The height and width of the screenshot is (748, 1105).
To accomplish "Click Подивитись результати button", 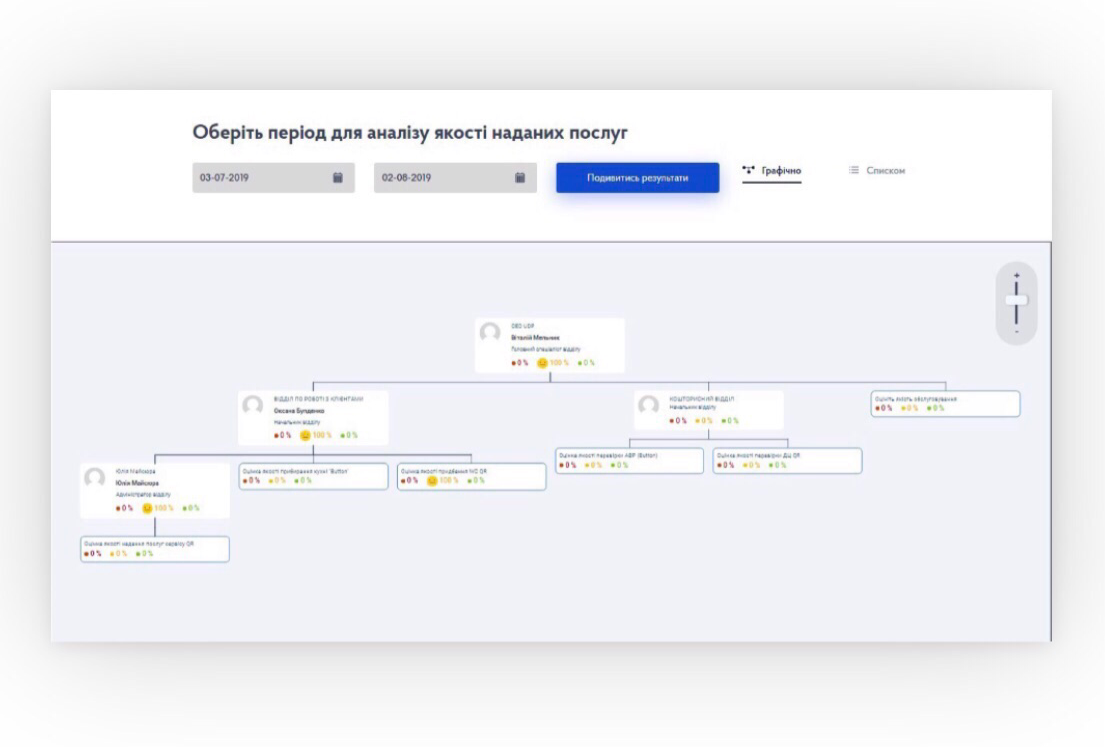I will tap(637, 178).
